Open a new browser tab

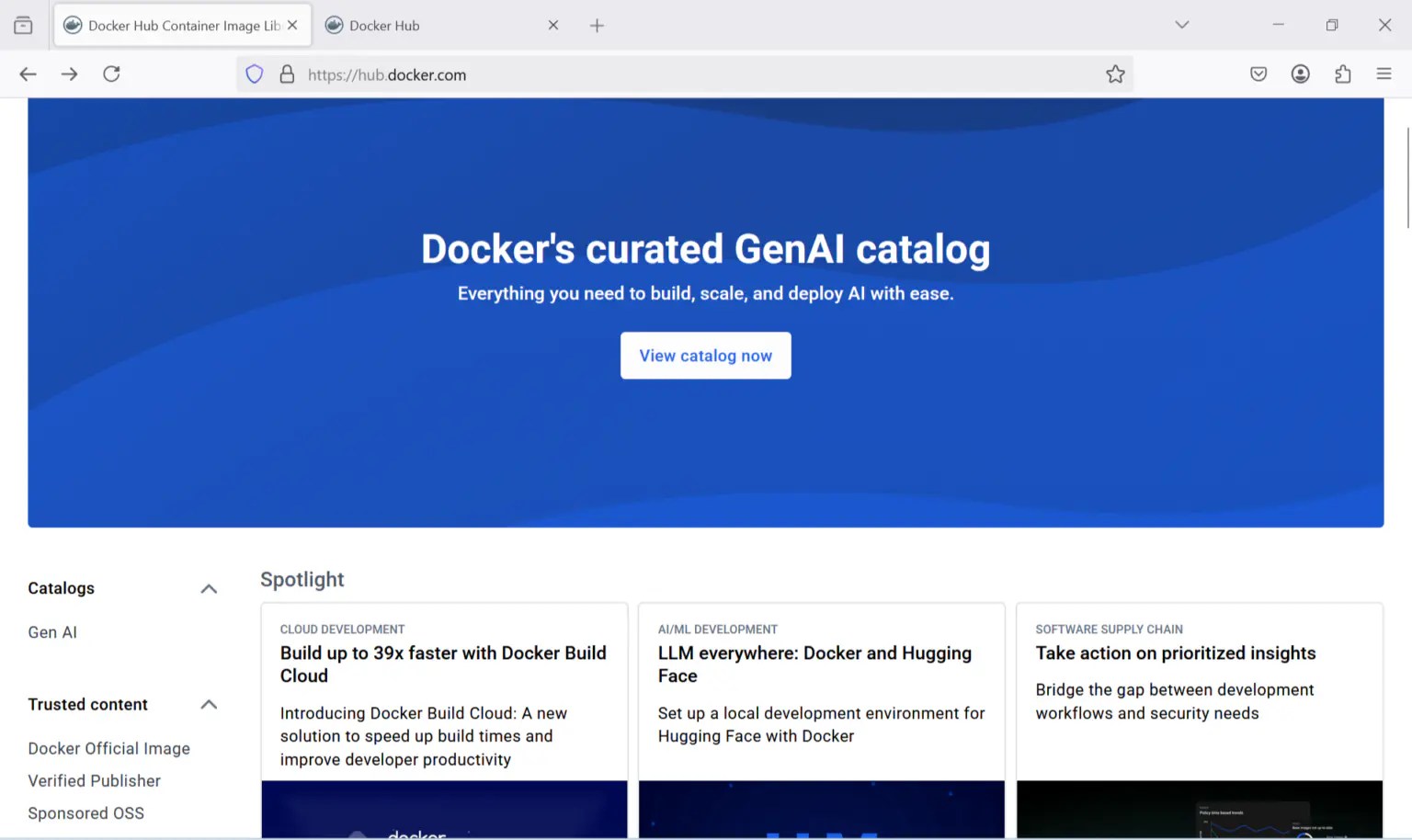tap(597, 26)
